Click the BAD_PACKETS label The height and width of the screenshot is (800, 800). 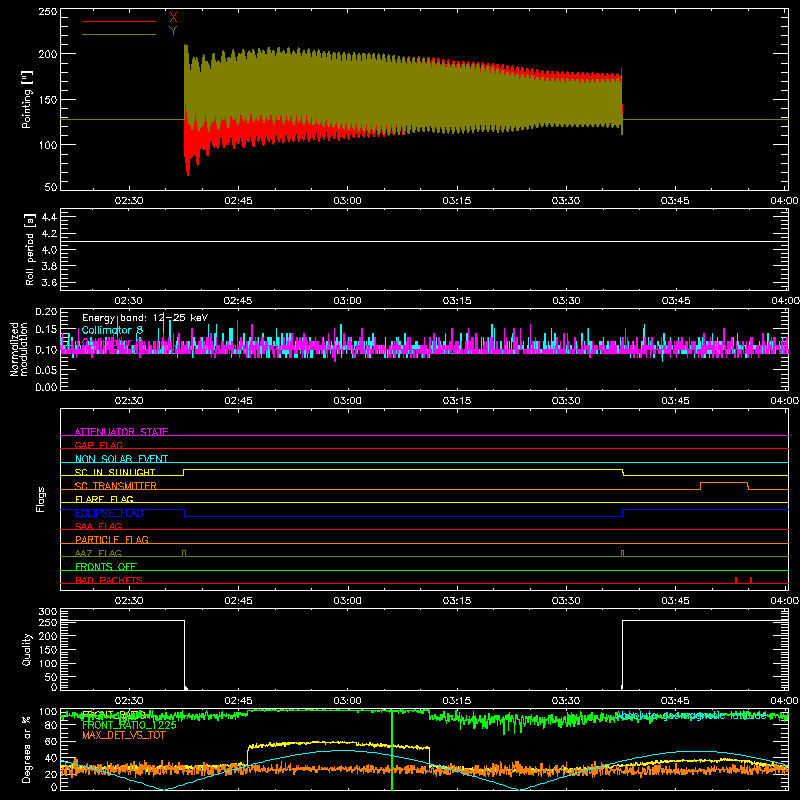tap(109, 580)
